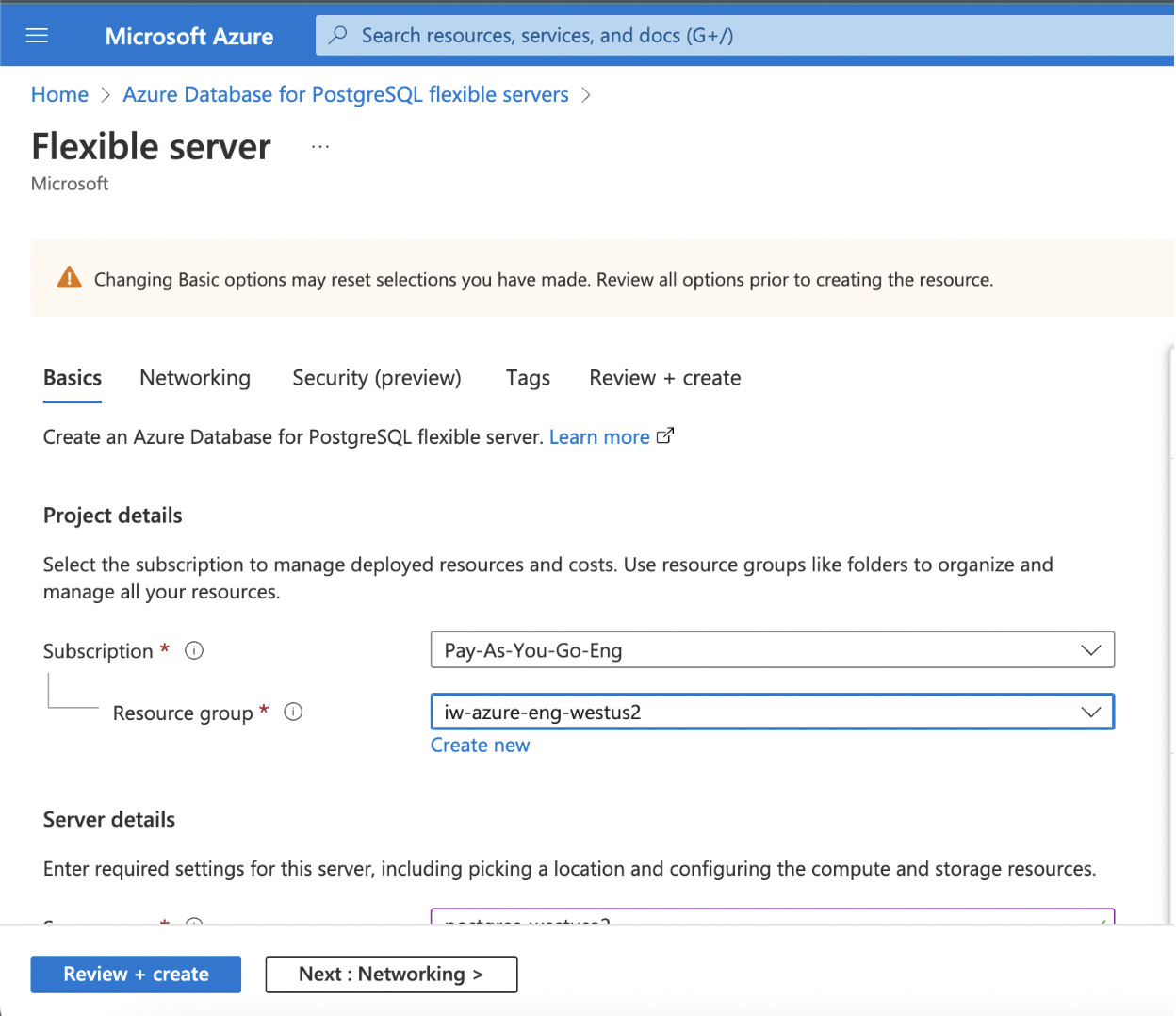Click the Resource group info icon
Image resolution: width=1176 pixels, height=1016 pixels.
point(293,712)
